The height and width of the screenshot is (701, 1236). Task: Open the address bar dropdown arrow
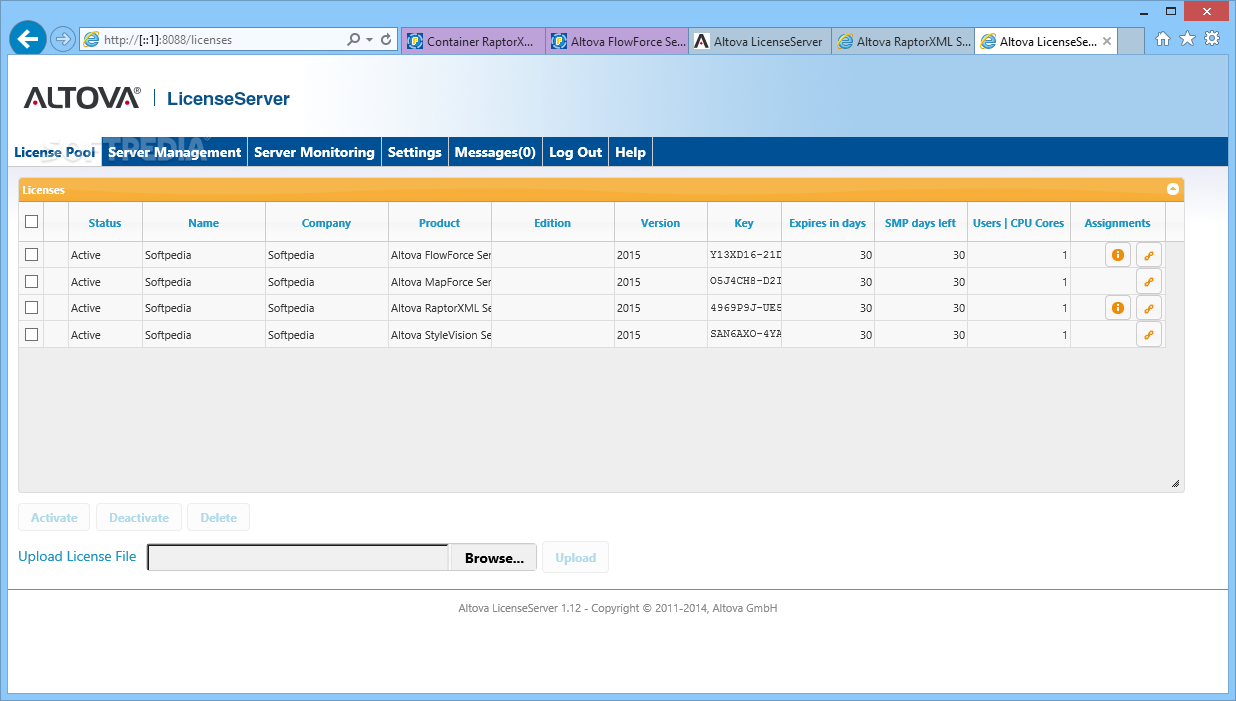coord(369,40)
